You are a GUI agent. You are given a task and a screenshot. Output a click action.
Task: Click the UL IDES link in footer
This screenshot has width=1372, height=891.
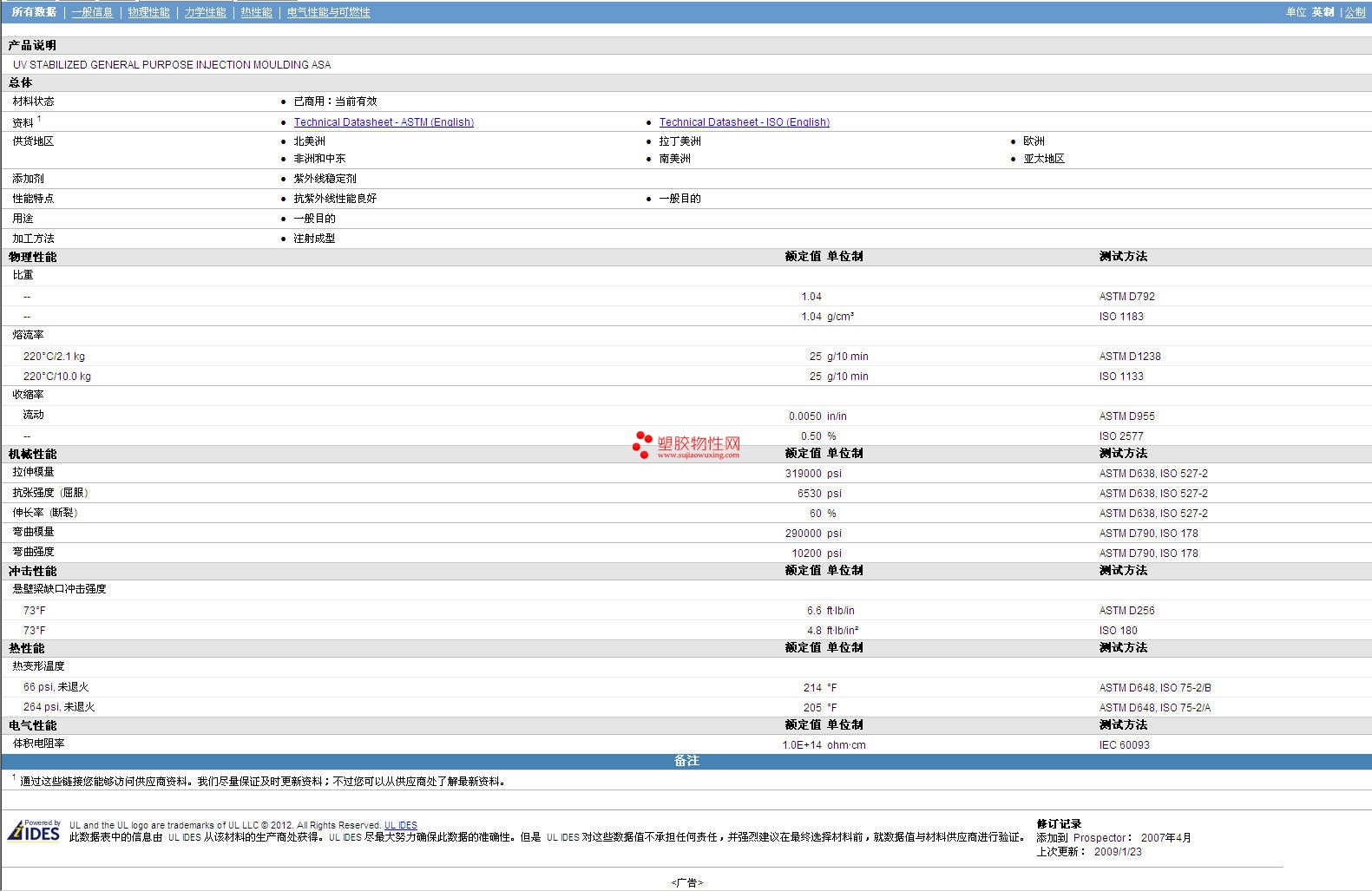400,825
